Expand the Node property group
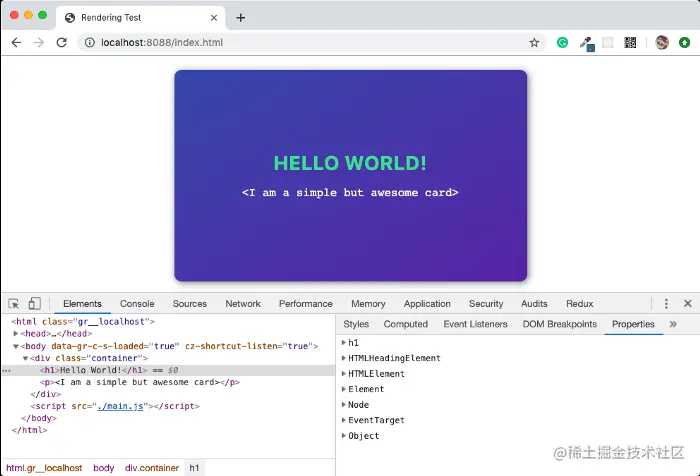The height and width of the screenshot is (476, 700). 344,405
